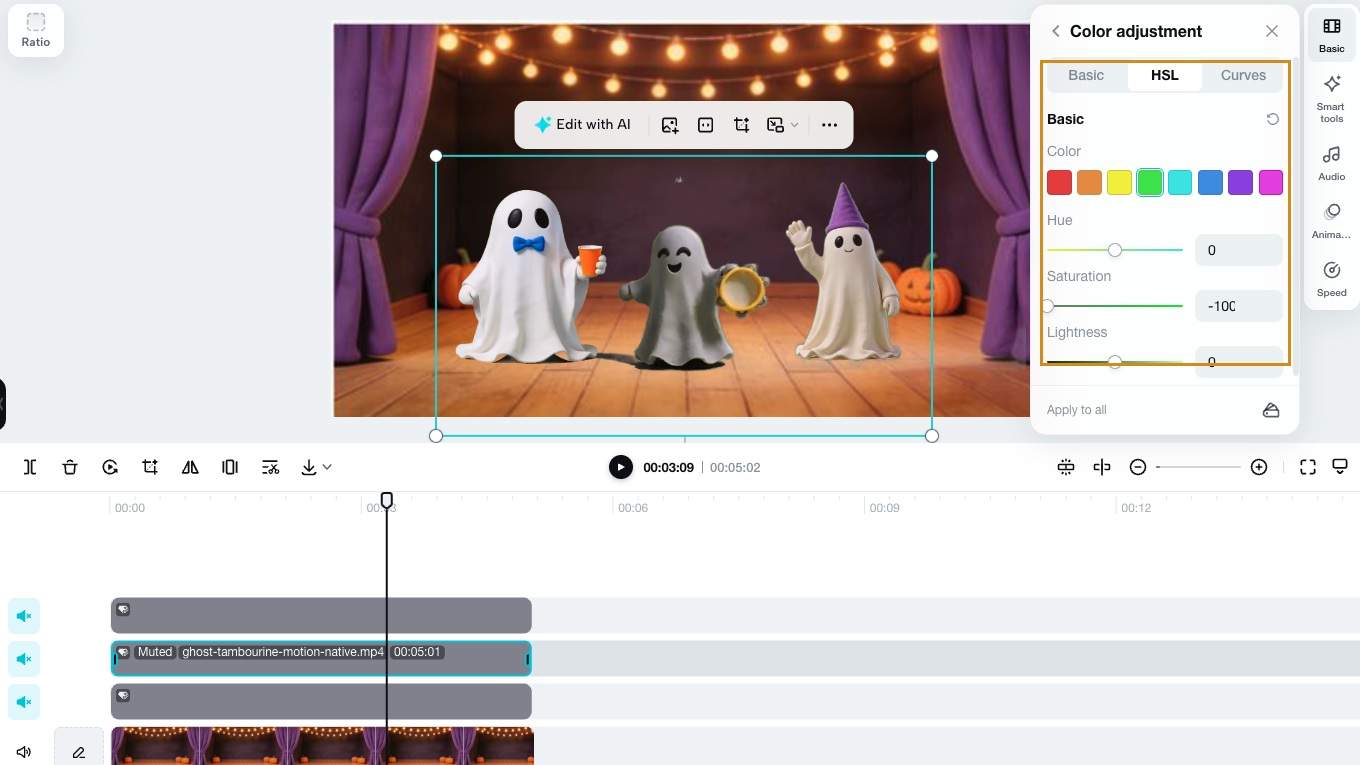The image size is (1360, 765).
Task: Click the Saturation slider handle
Action: click(1048, 306)
